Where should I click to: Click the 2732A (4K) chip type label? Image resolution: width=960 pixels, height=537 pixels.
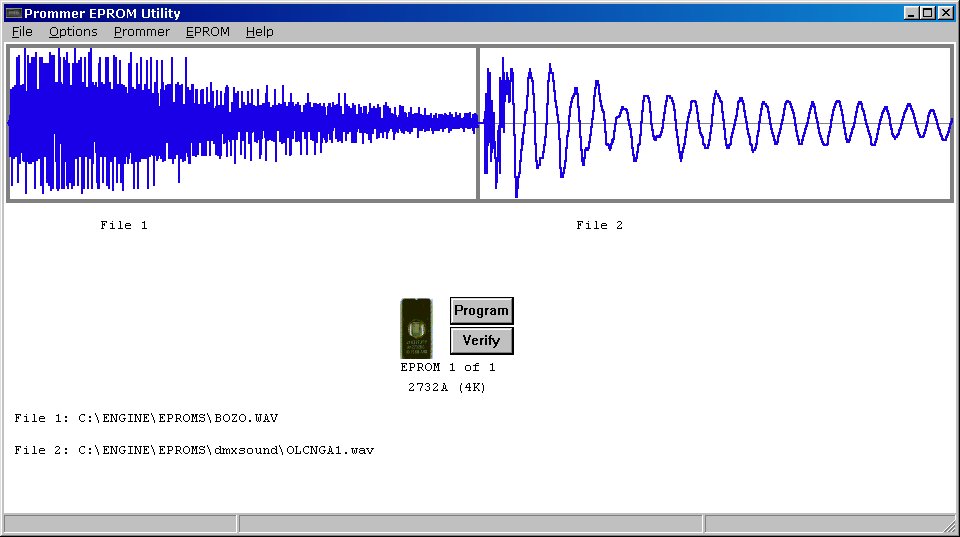pos(447,387)
